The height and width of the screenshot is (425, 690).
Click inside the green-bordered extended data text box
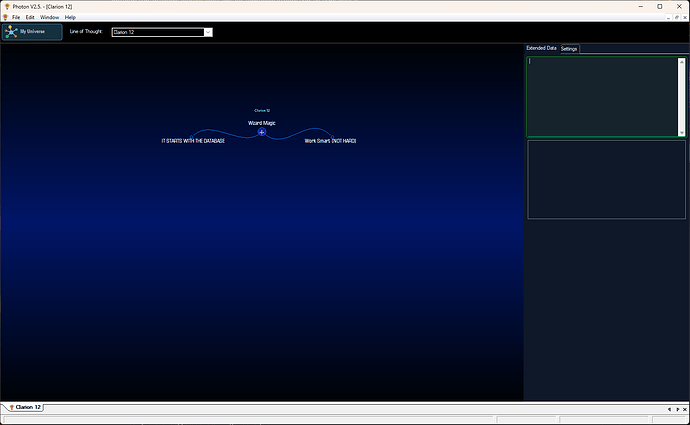pos(602,97)
